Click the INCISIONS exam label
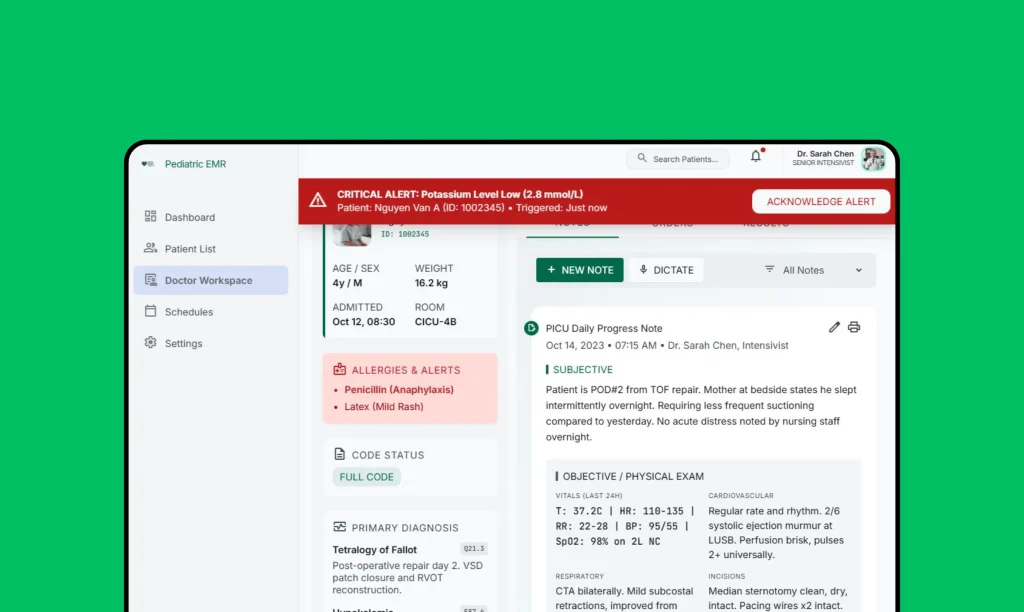 727,576
